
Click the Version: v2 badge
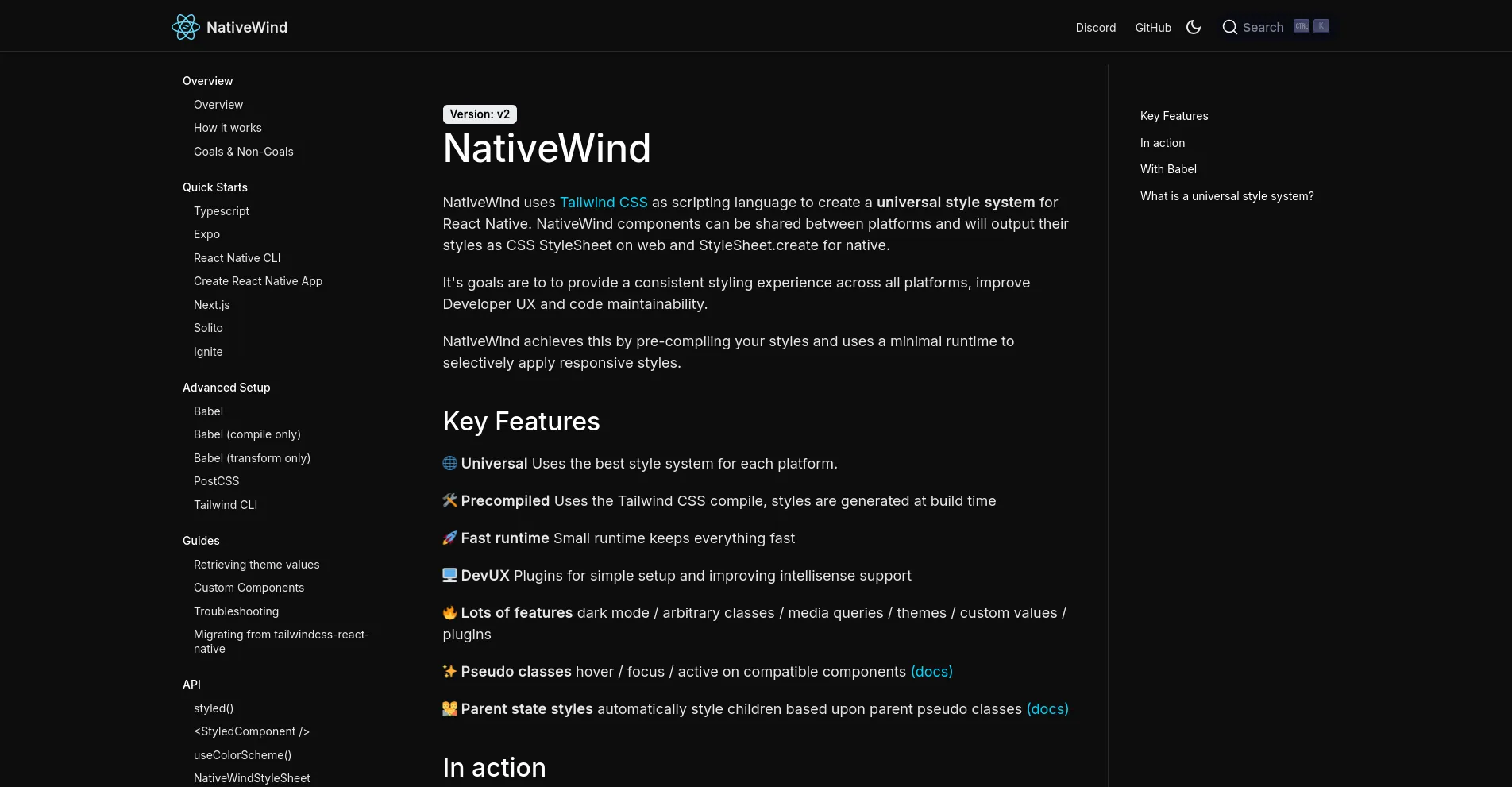(479, 114)
